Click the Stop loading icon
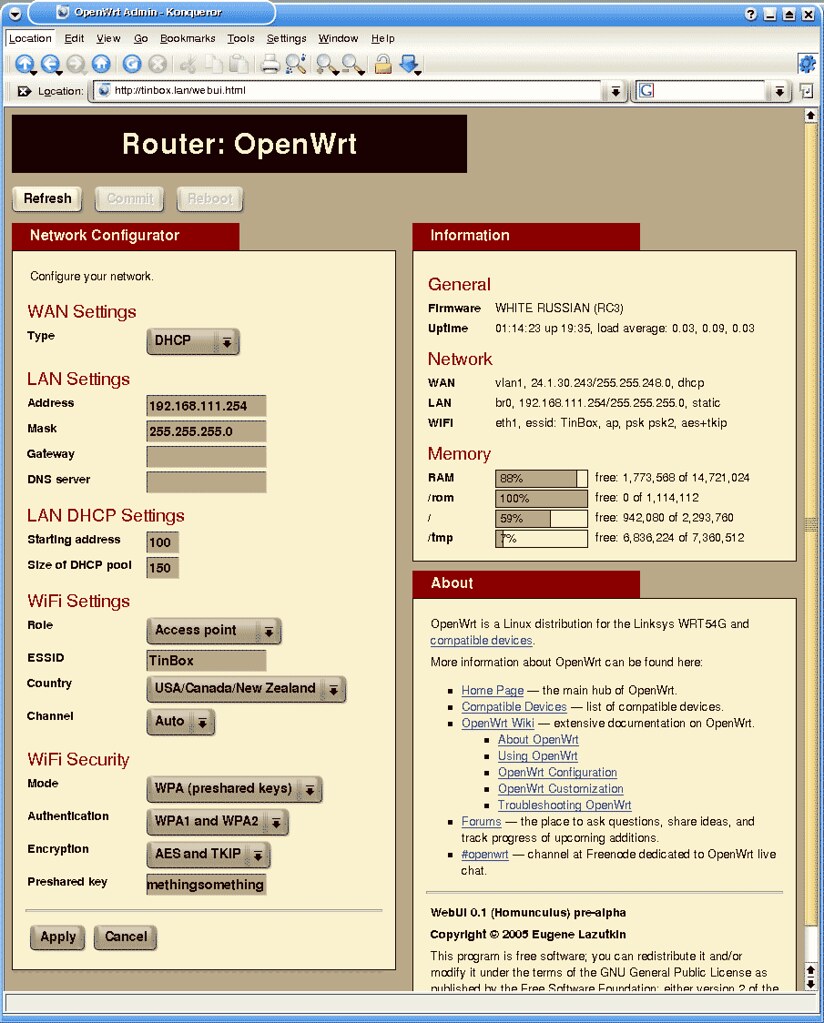 [157, 64]
